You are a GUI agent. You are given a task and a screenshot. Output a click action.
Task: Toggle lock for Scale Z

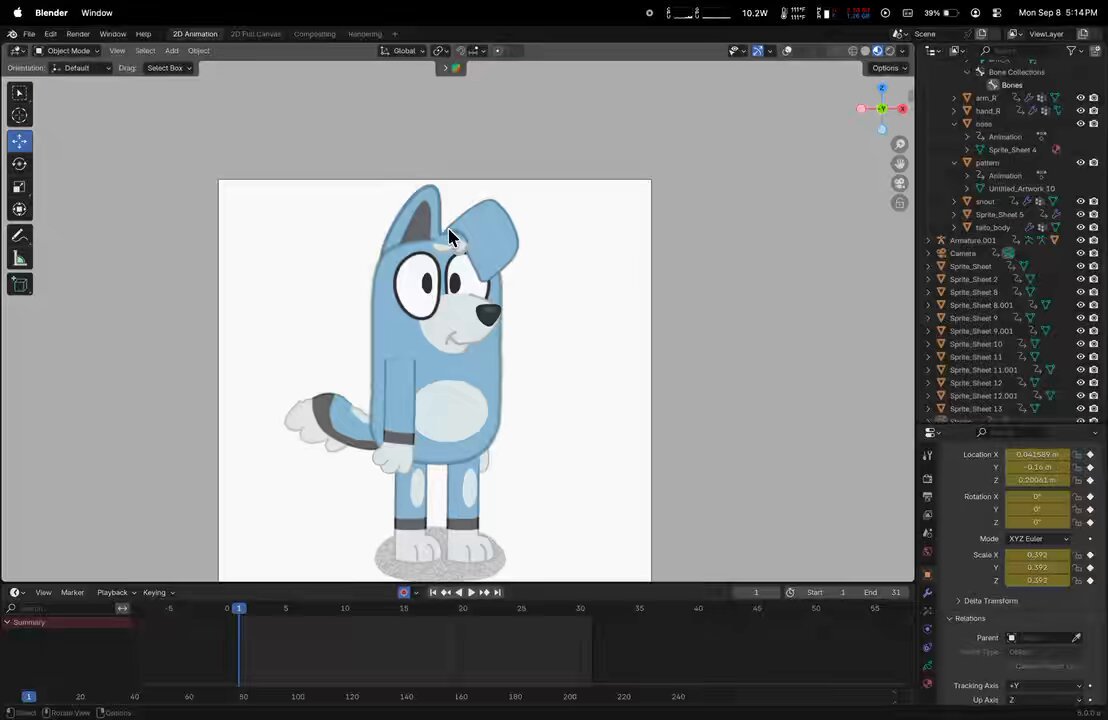pos(1078,580)
